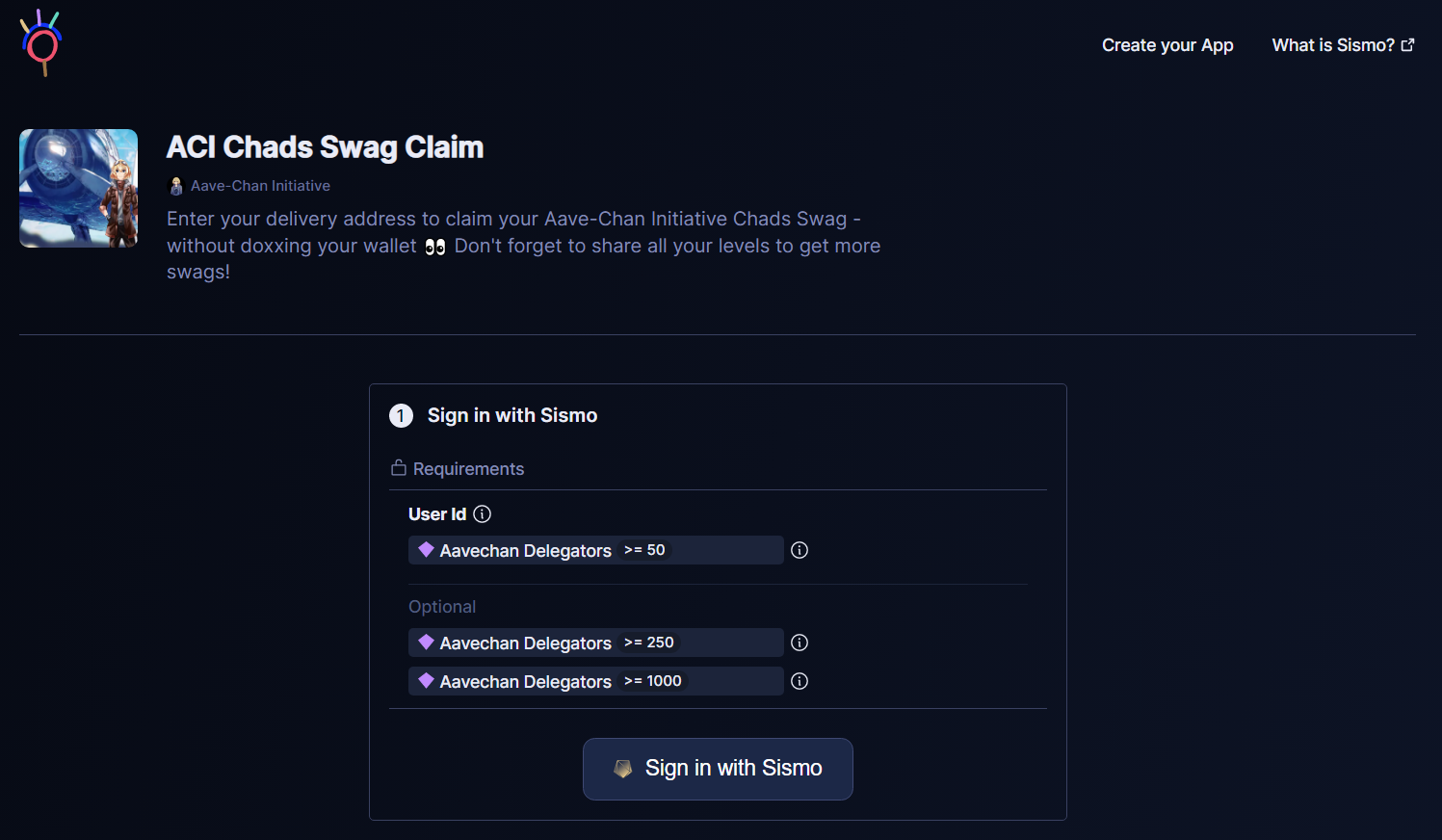Click the lock icon next to Requirements
The width and height of the screenshot is (1442, 840).
click(399, 468)
